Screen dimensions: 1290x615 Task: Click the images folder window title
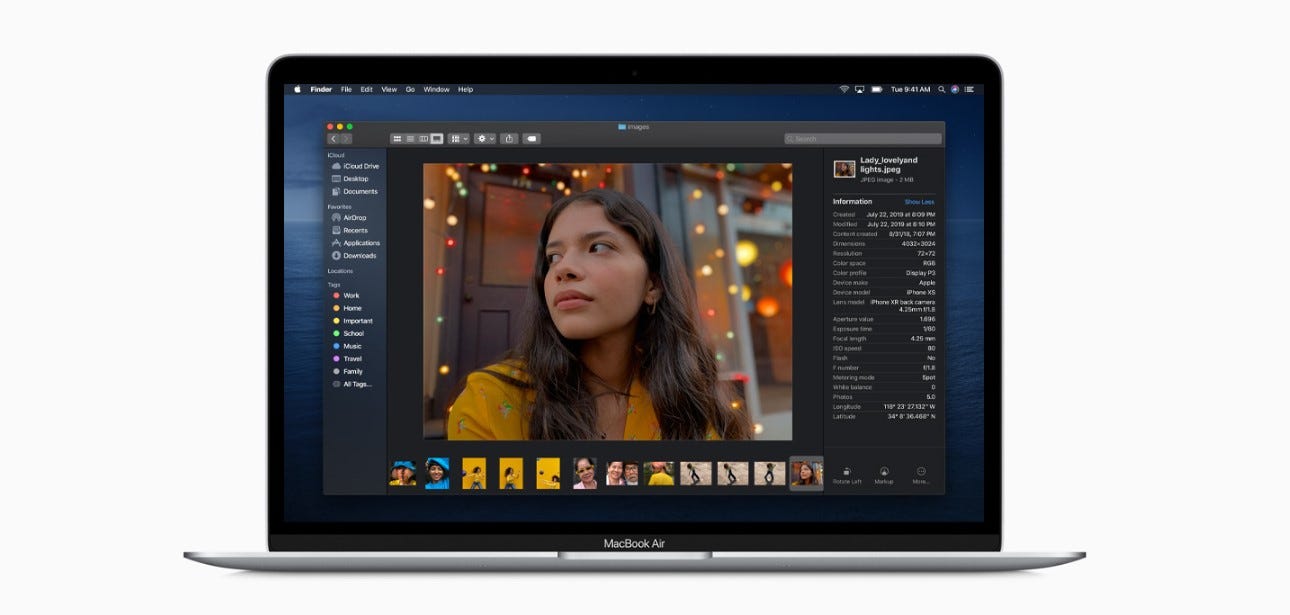(x=634, y=127)
